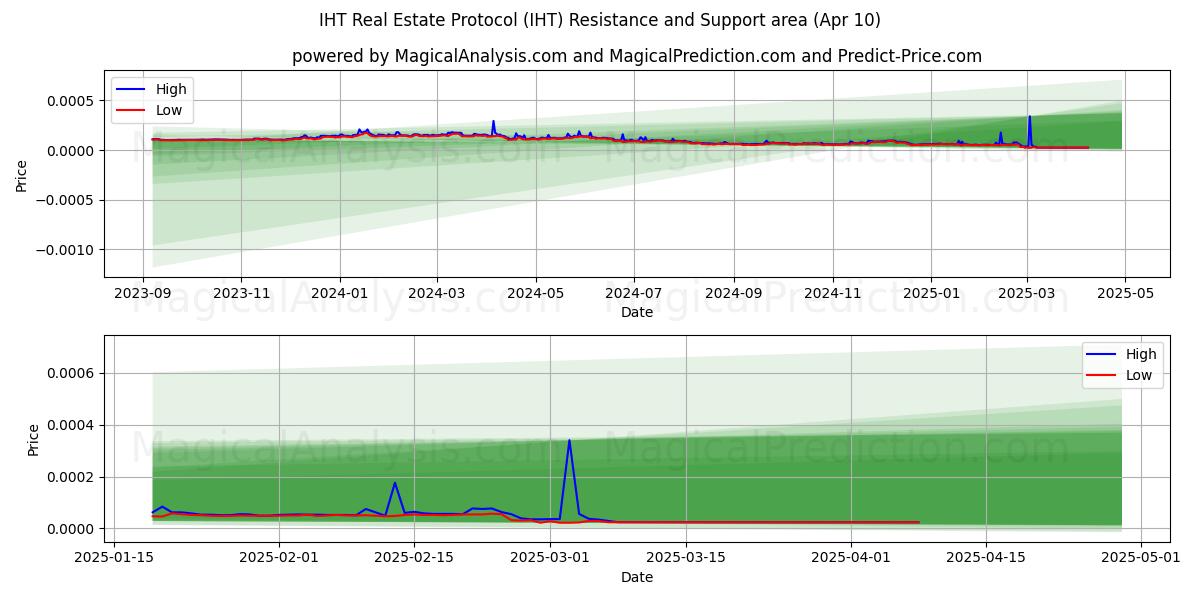Click the 2025-05 x-axis tick label

pyautogui.click(x=1125, y=293)
